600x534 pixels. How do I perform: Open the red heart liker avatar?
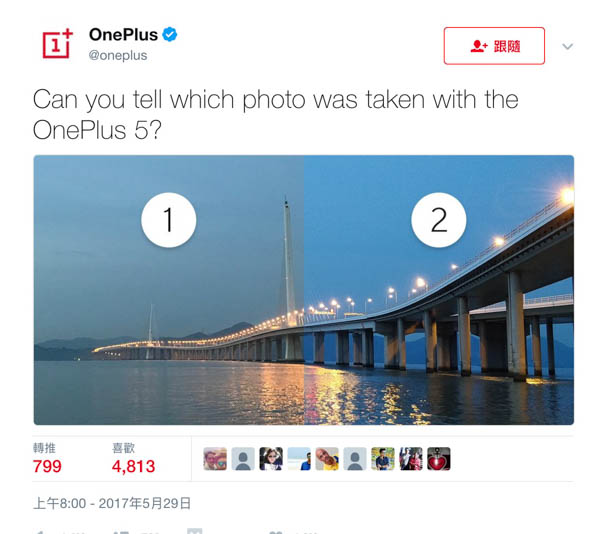pyautogui.click(x=439, y=459)
